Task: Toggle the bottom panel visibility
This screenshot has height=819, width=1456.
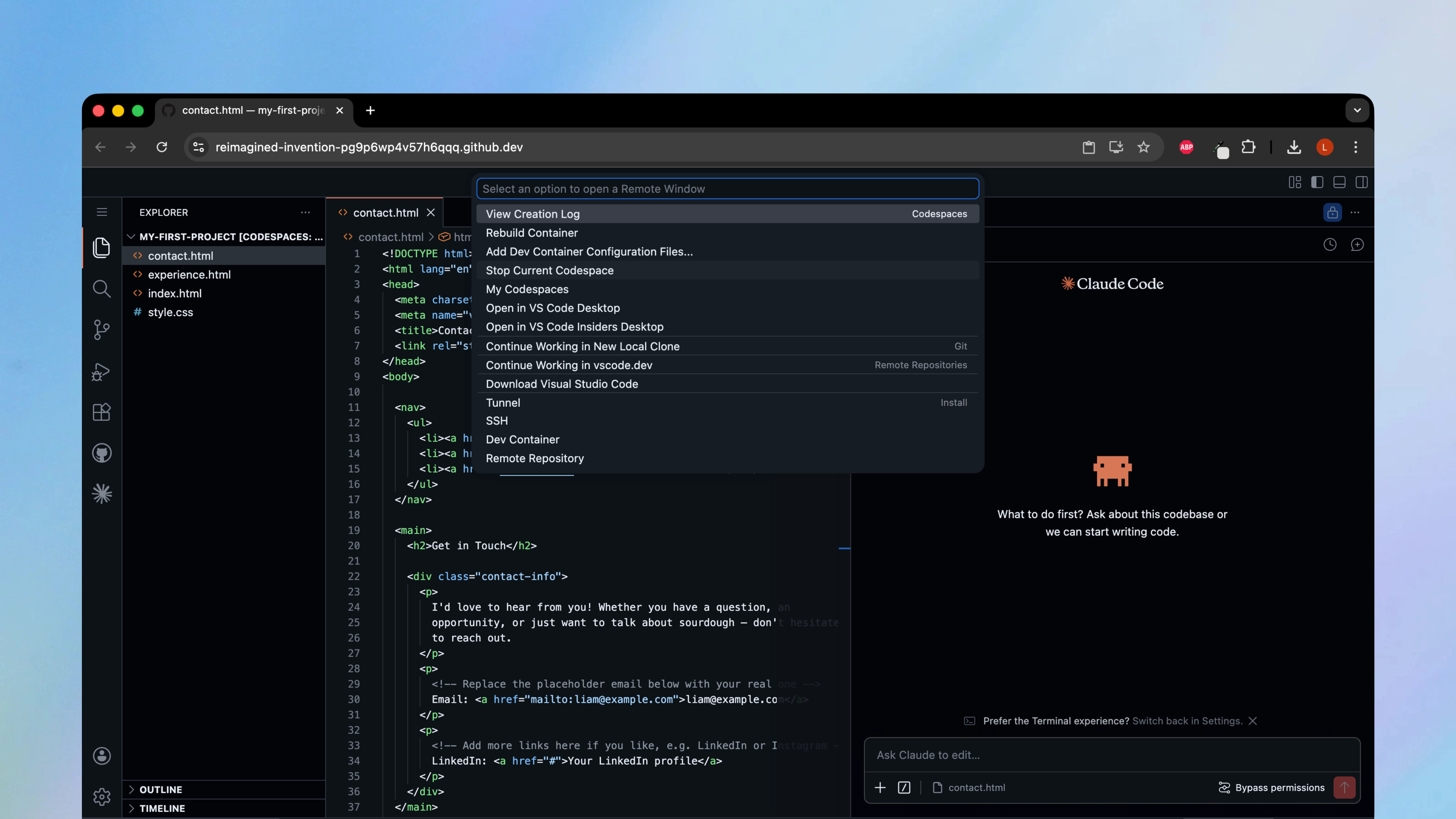Action: (1339, 182)
